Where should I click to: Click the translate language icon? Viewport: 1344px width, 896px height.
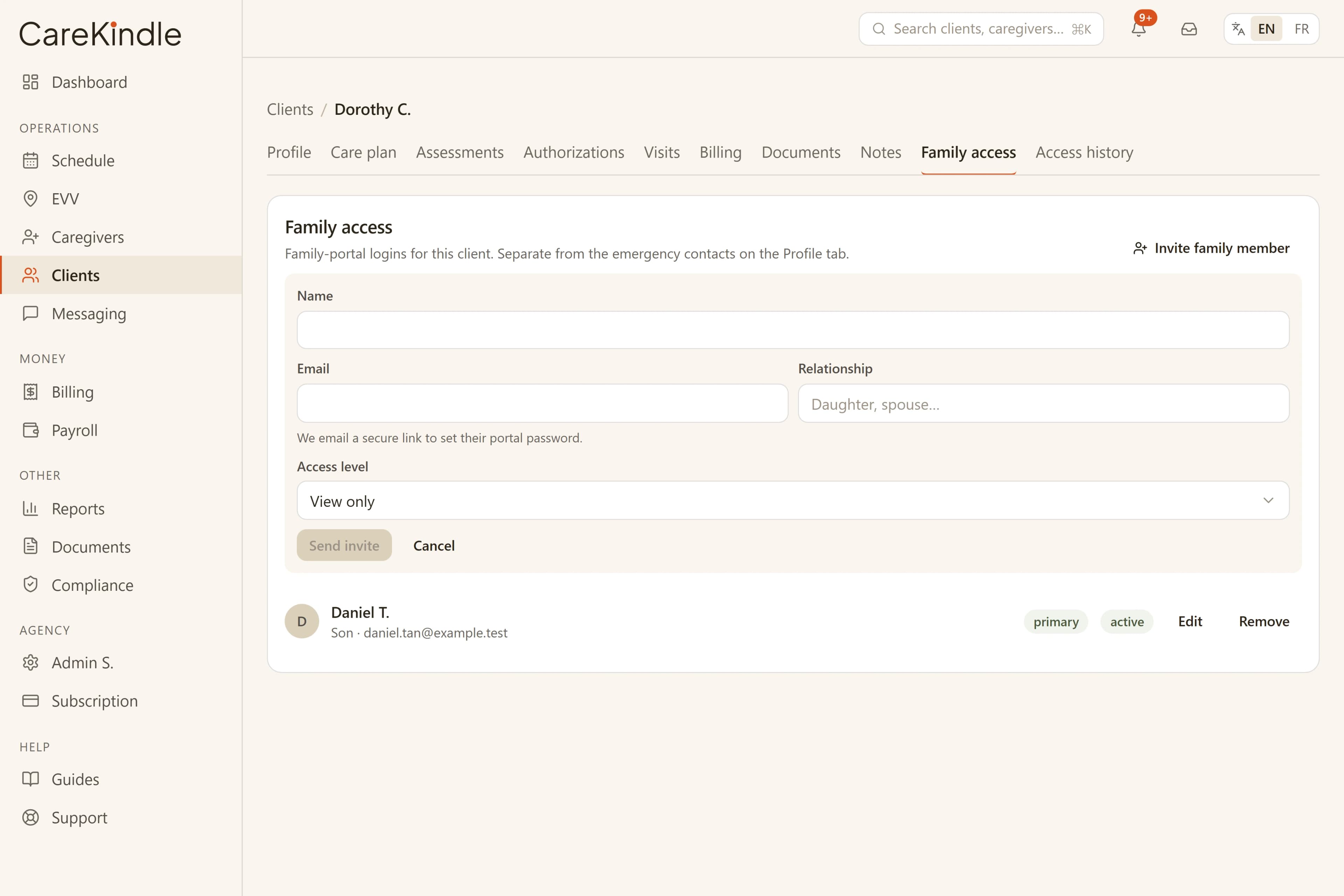click(1238, 29)
